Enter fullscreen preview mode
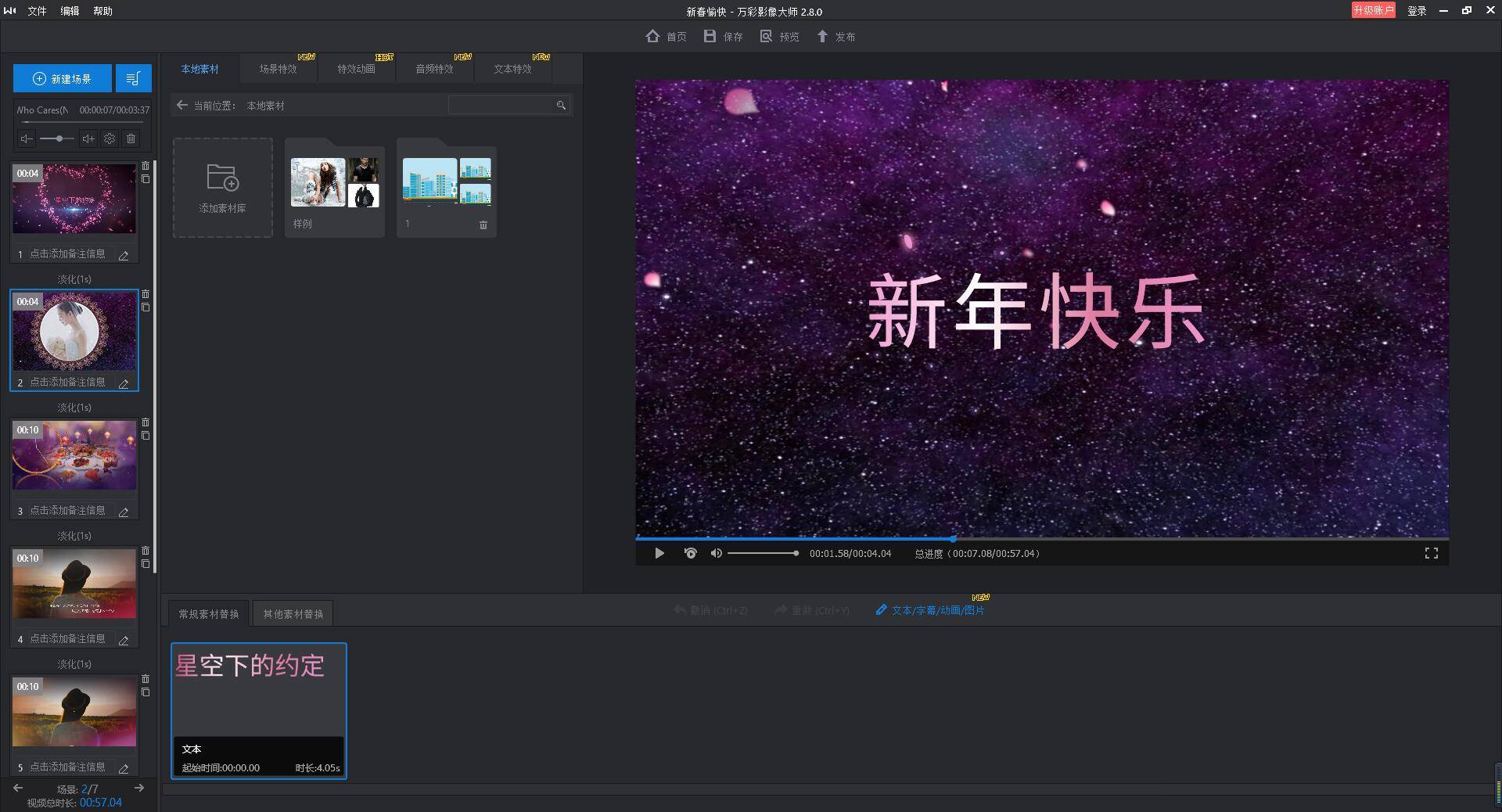 (x=1431, y=553)
